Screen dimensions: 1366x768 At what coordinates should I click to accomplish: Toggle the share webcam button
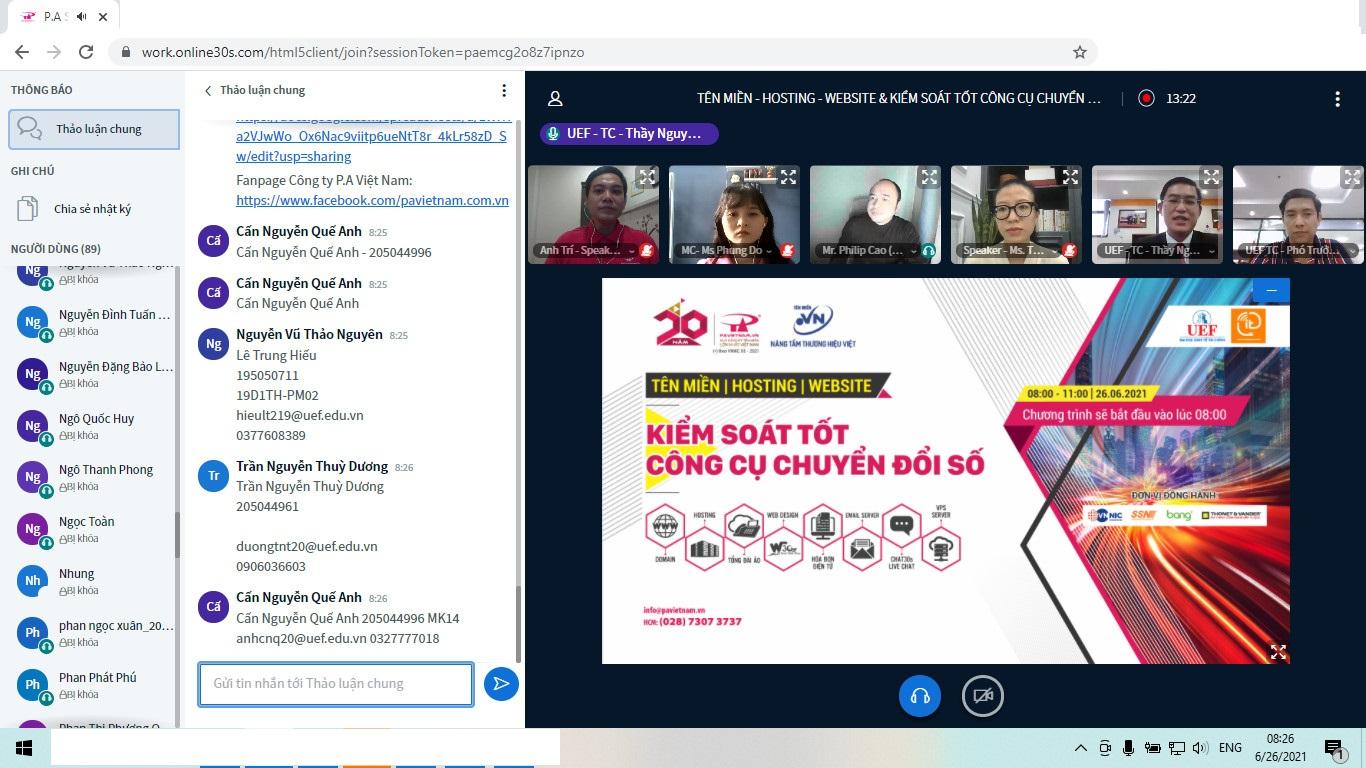tap(983, 696)
